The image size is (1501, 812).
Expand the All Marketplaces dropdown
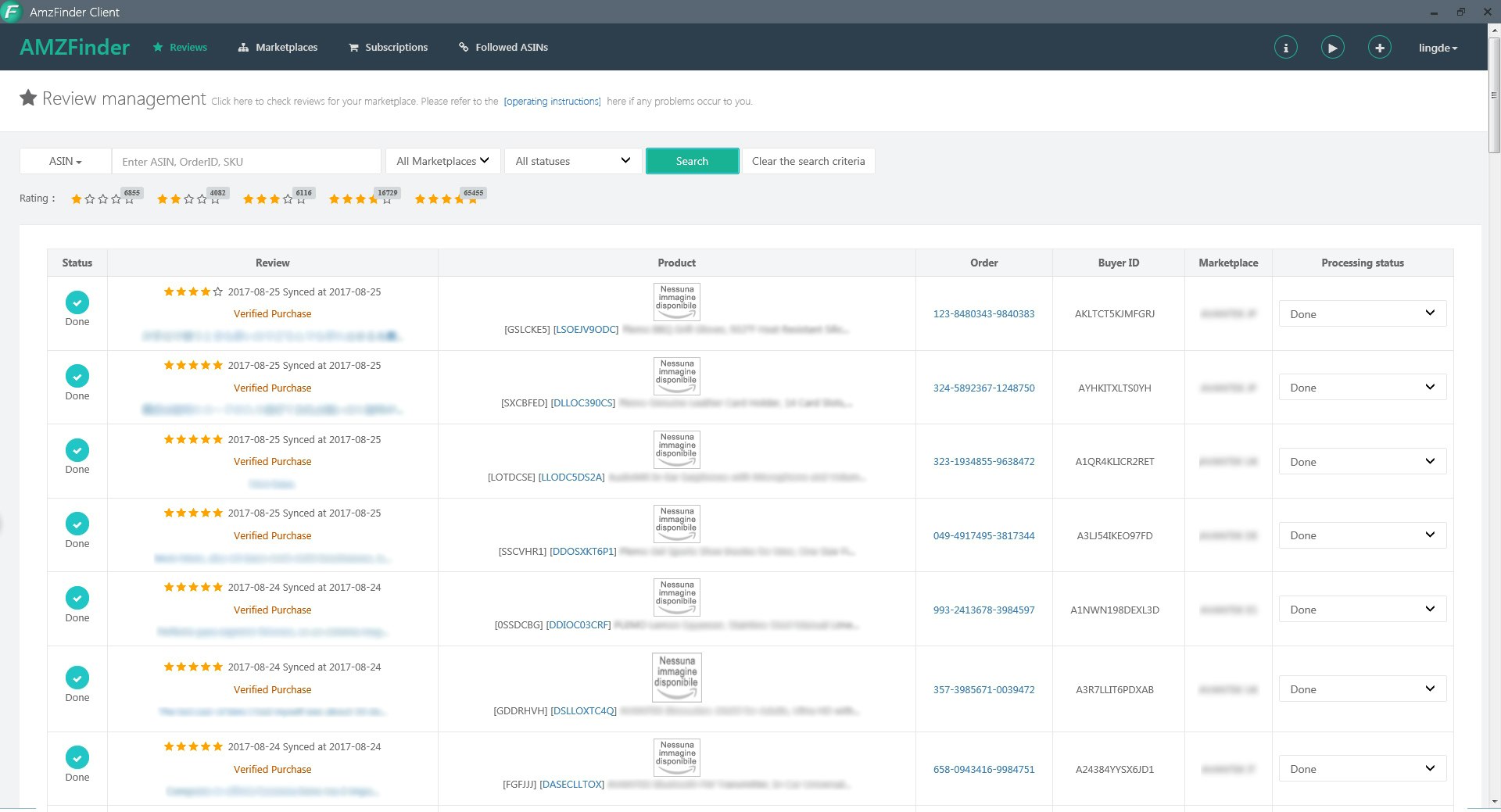[442, 161]
